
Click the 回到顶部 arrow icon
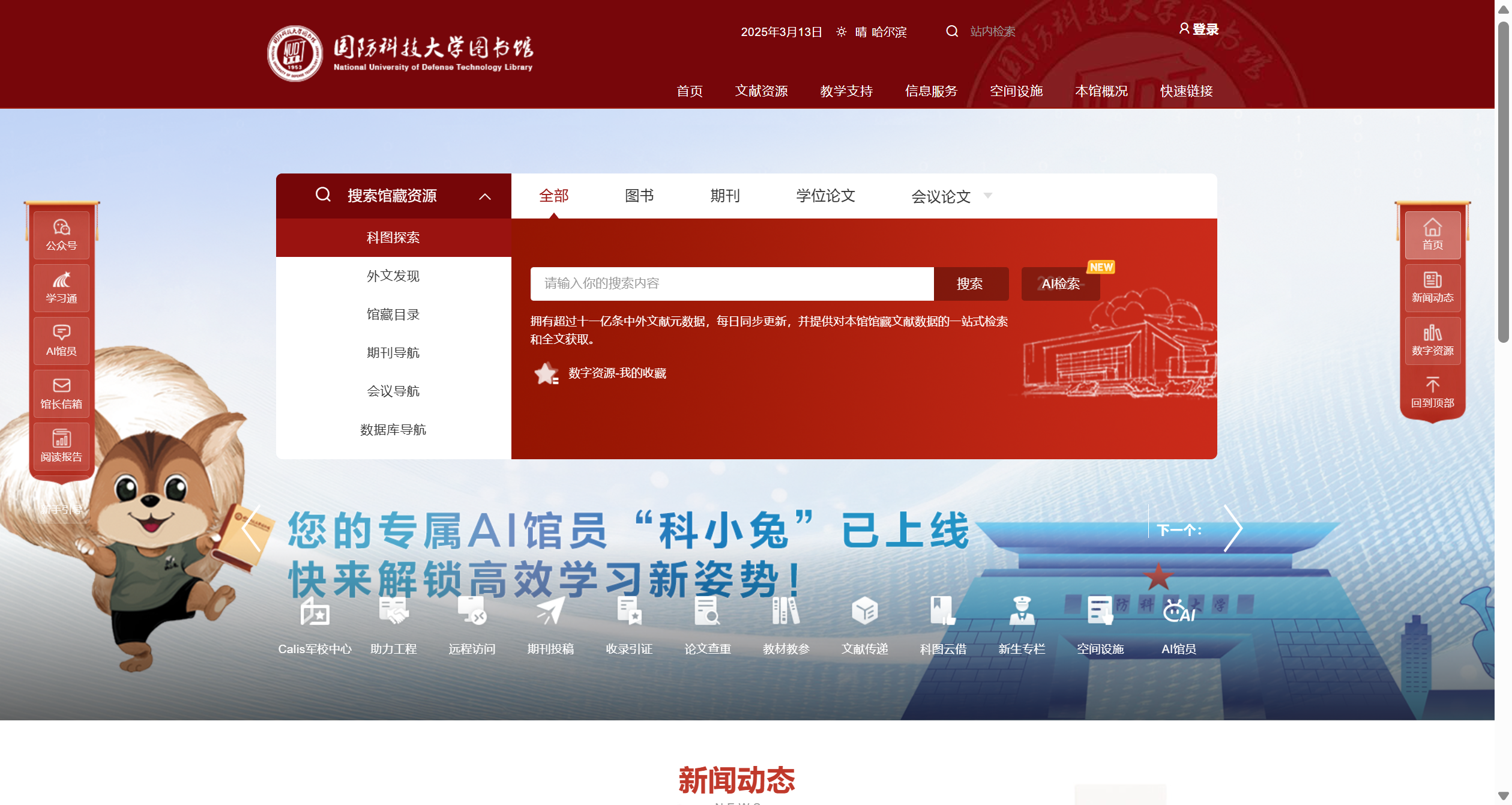pyautogui.click(x=1432, y=385)
